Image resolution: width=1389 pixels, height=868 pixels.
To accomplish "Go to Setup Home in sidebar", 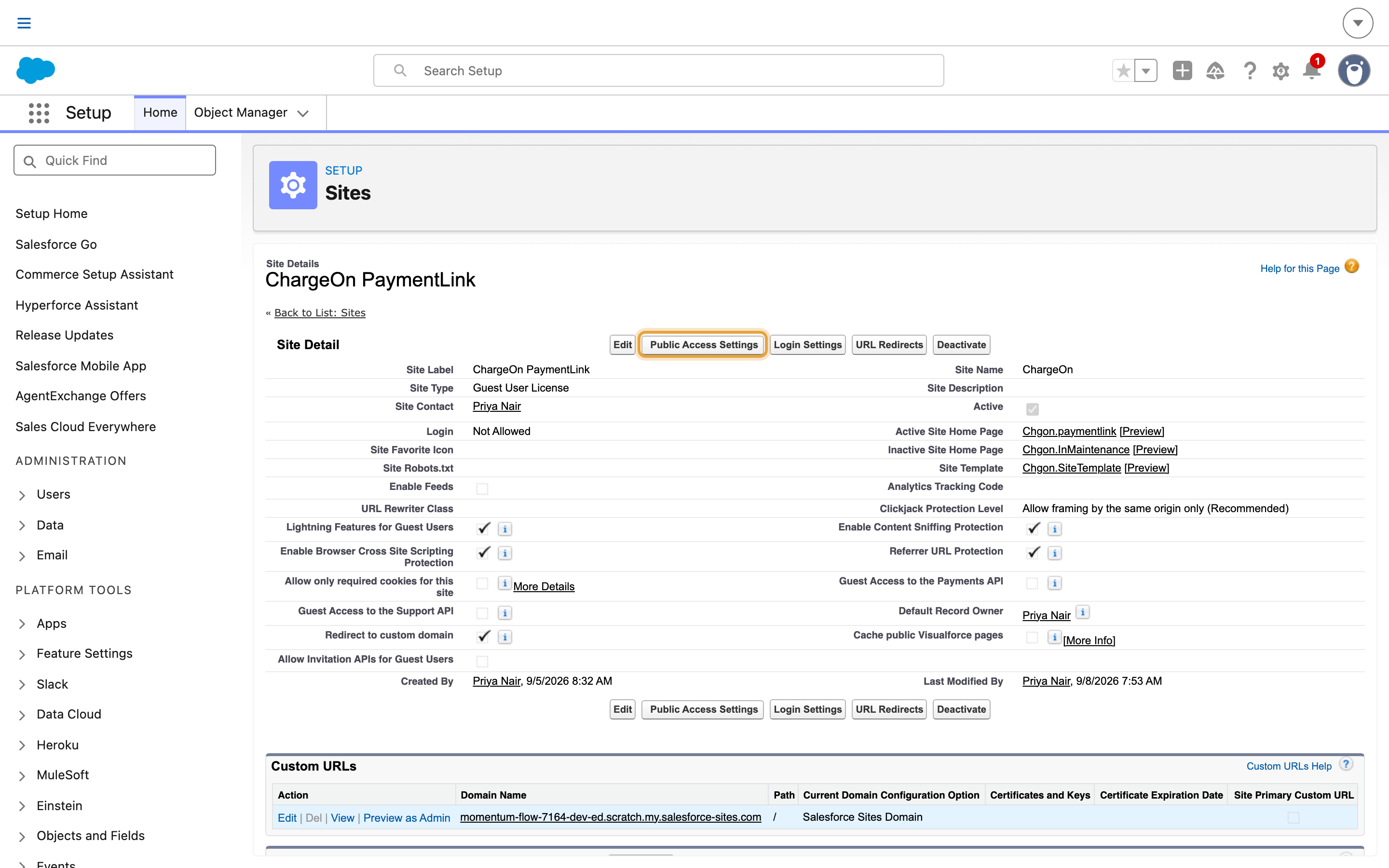I will (x=51, y=214).
